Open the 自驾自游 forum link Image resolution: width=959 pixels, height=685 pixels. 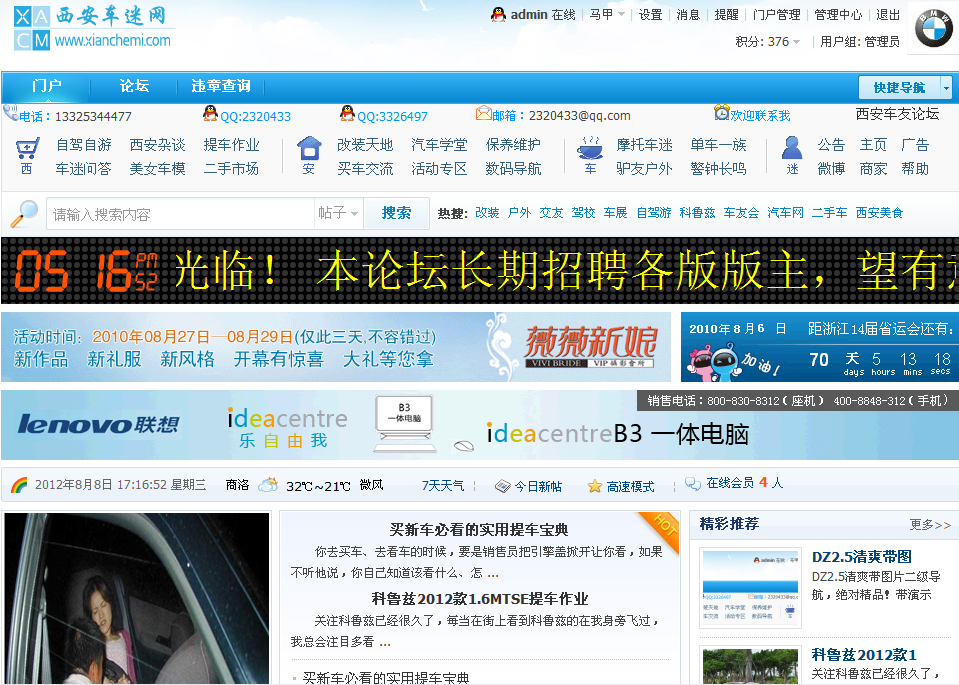(84, 145)
